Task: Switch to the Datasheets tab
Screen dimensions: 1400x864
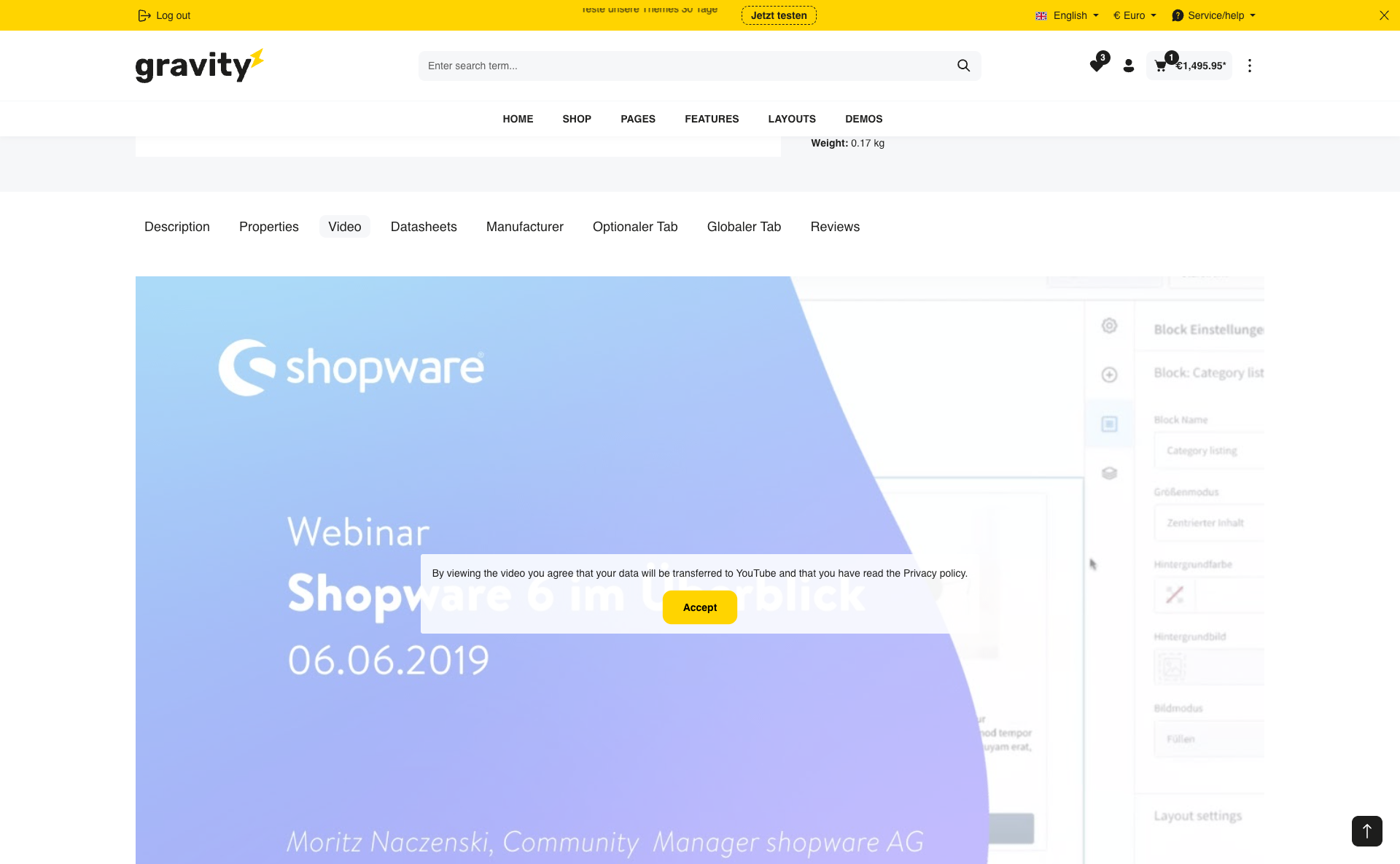Action: (424, 227)
